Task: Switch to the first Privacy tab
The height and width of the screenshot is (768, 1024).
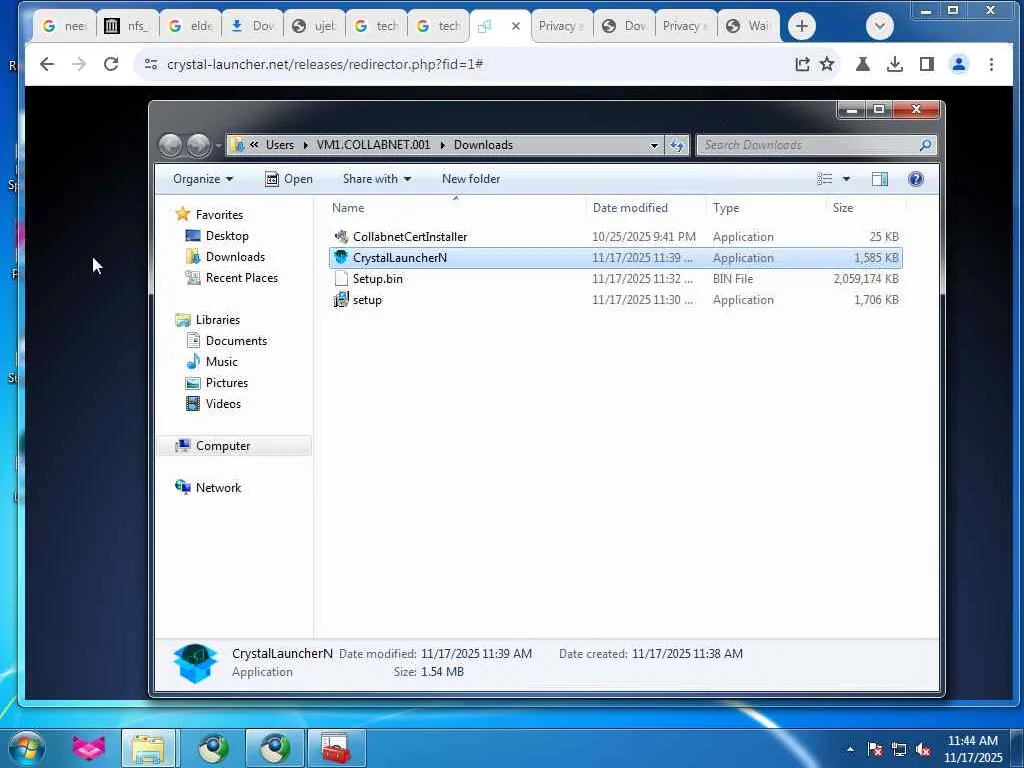Action: (562, 26)
